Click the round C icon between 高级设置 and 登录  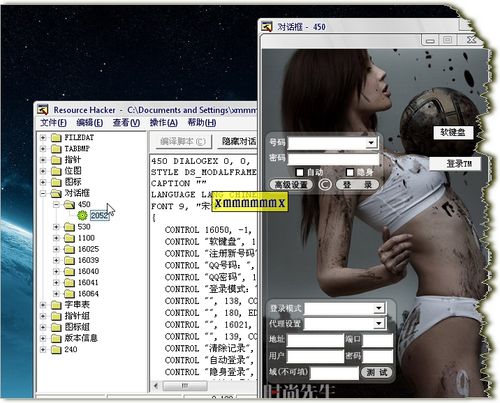pyautogui.click(x=325, y=184)
